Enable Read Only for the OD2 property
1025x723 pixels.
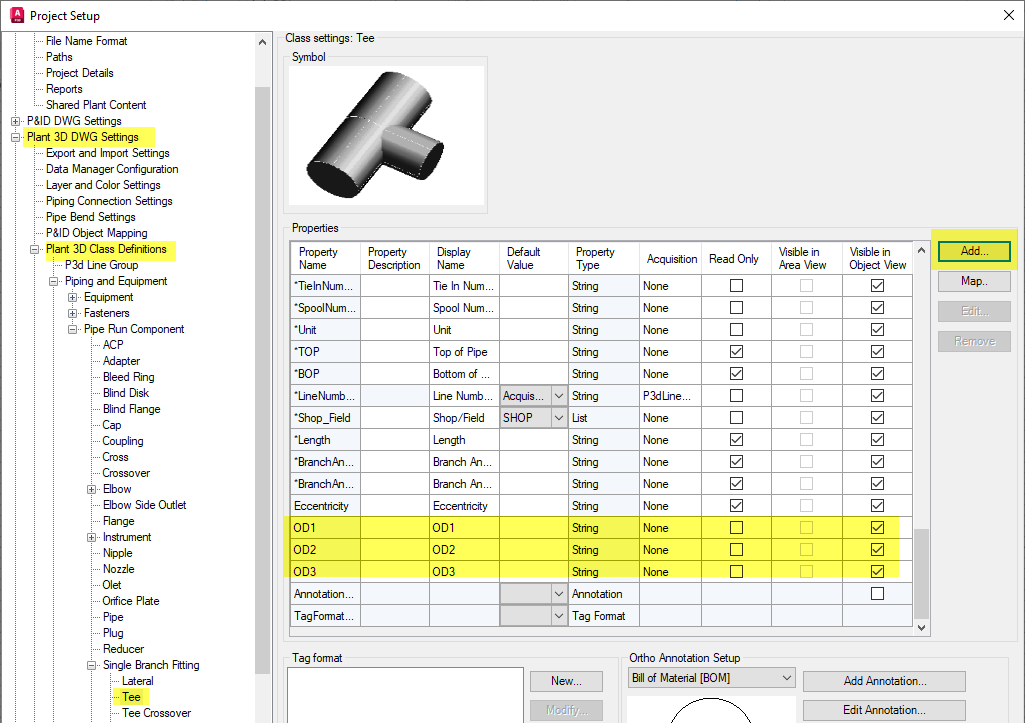click(x=736, y=549)
